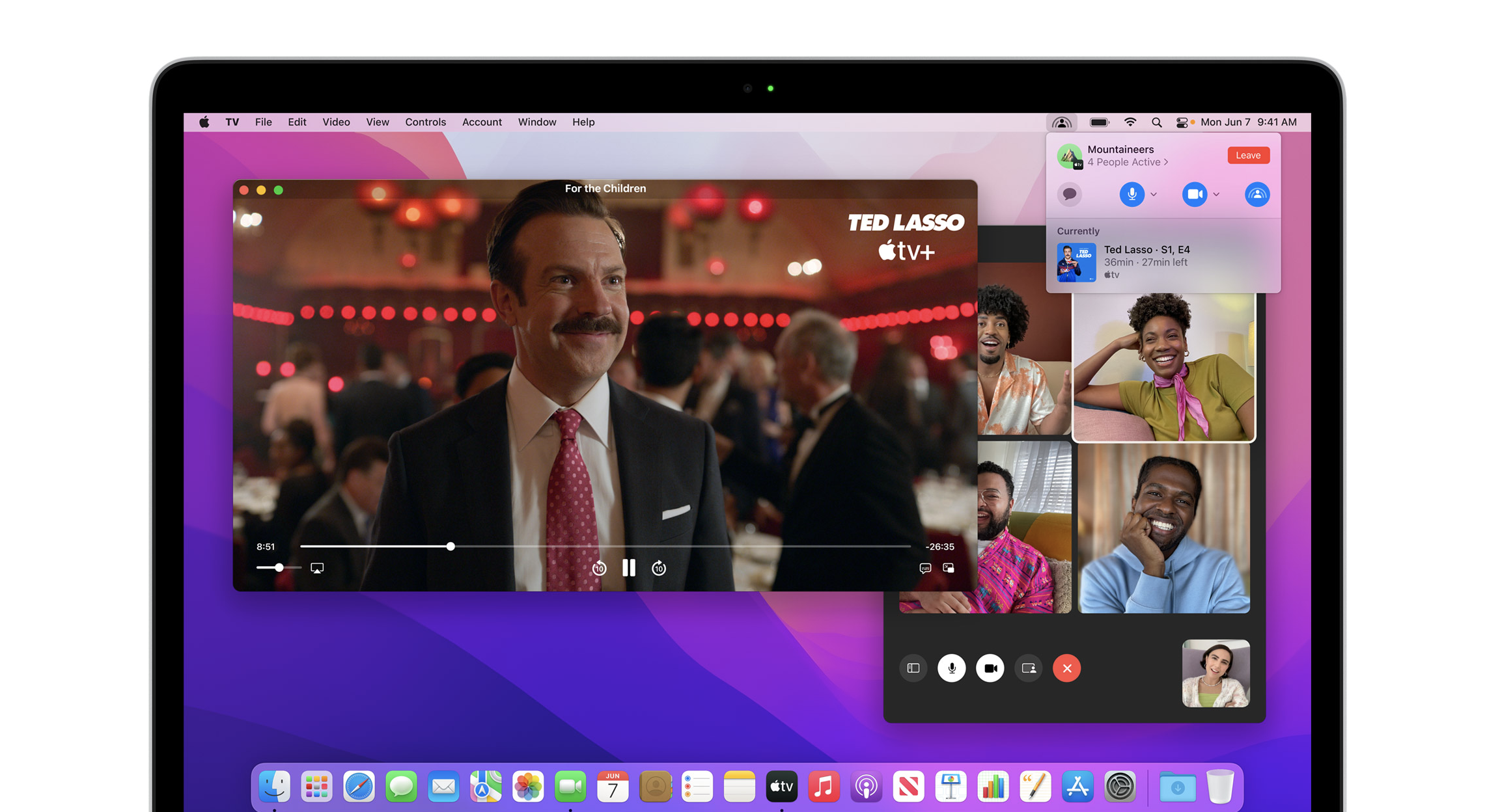Image resolution: width=1500 pixels, height=812 pixels.
Task: Pause the Ted Lasso video playback
Action: [x=628, y=568]
